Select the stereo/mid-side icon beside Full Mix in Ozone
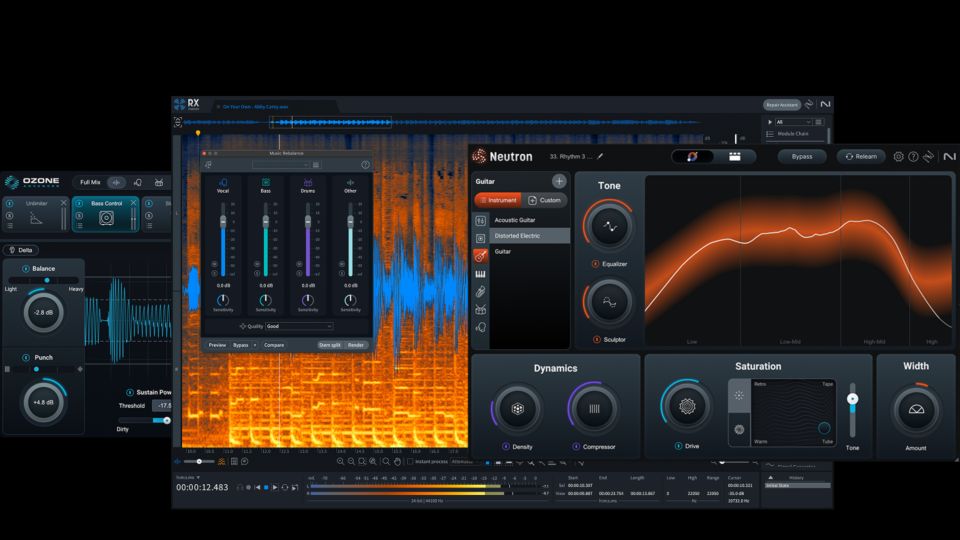Viewport: 960px width, 540px height. [116, 182]
